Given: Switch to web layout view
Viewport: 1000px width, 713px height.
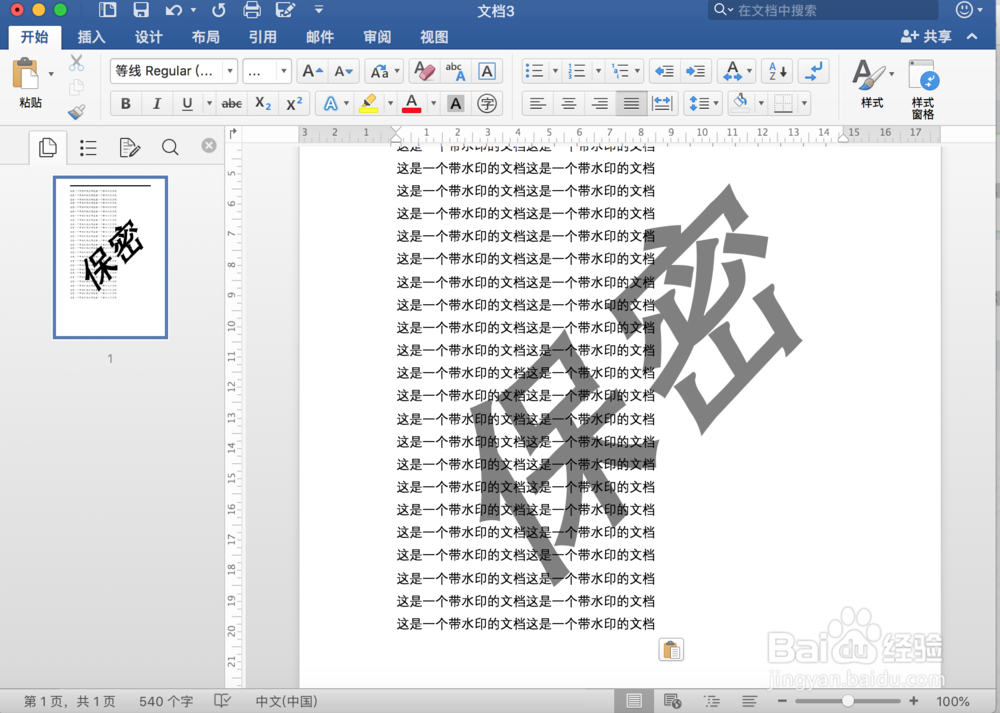Looking at the screenshot, I should coord(672,701).
